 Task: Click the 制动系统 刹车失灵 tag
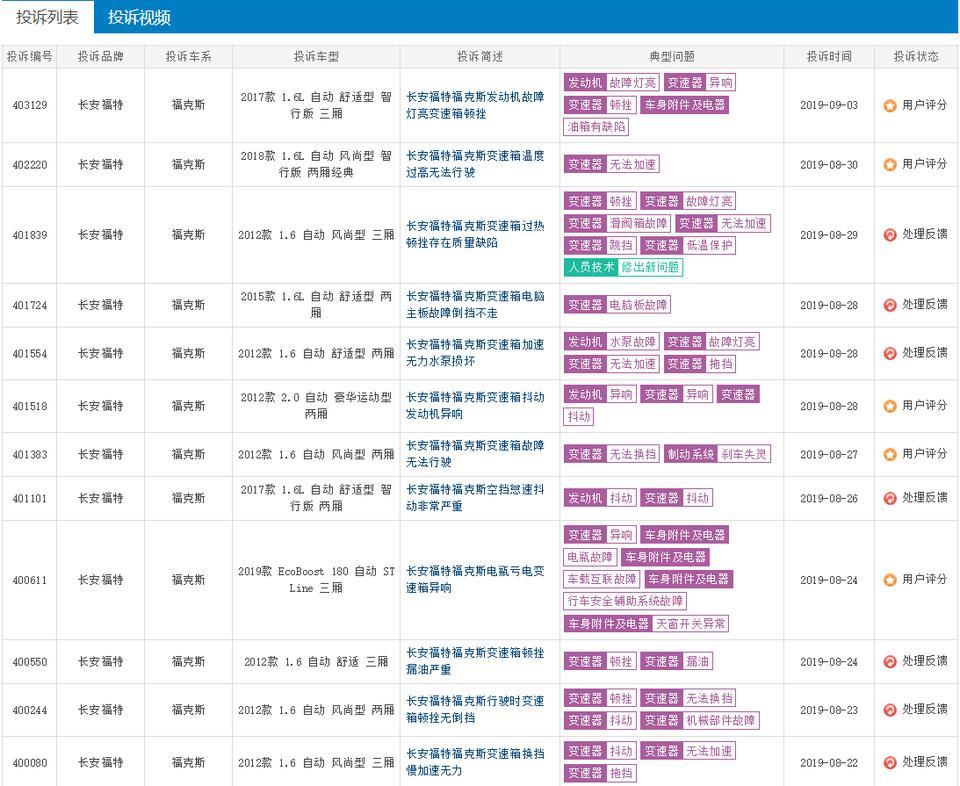click(x=718, y=454)
